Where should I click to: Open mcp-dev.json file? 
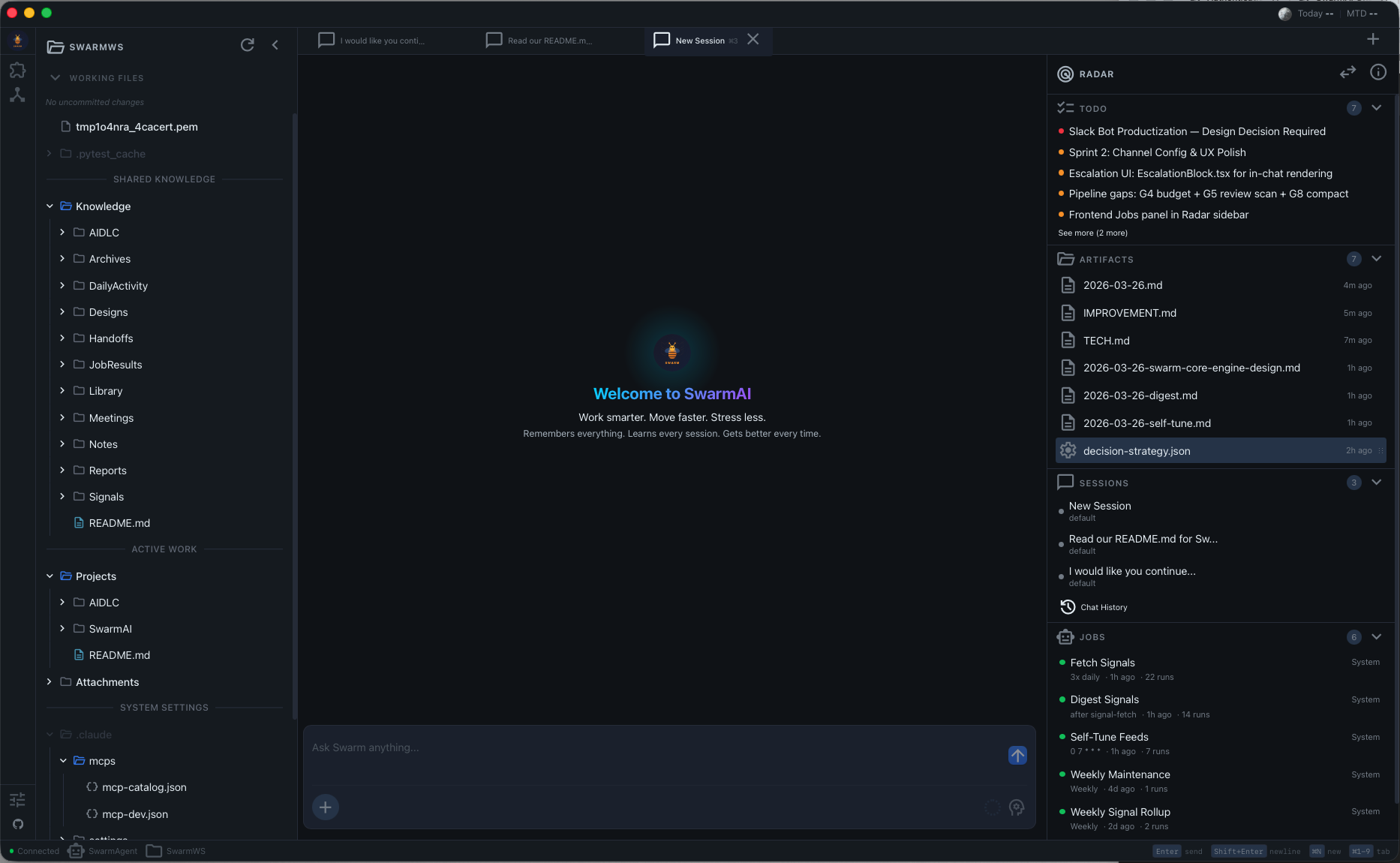(135, 813)
